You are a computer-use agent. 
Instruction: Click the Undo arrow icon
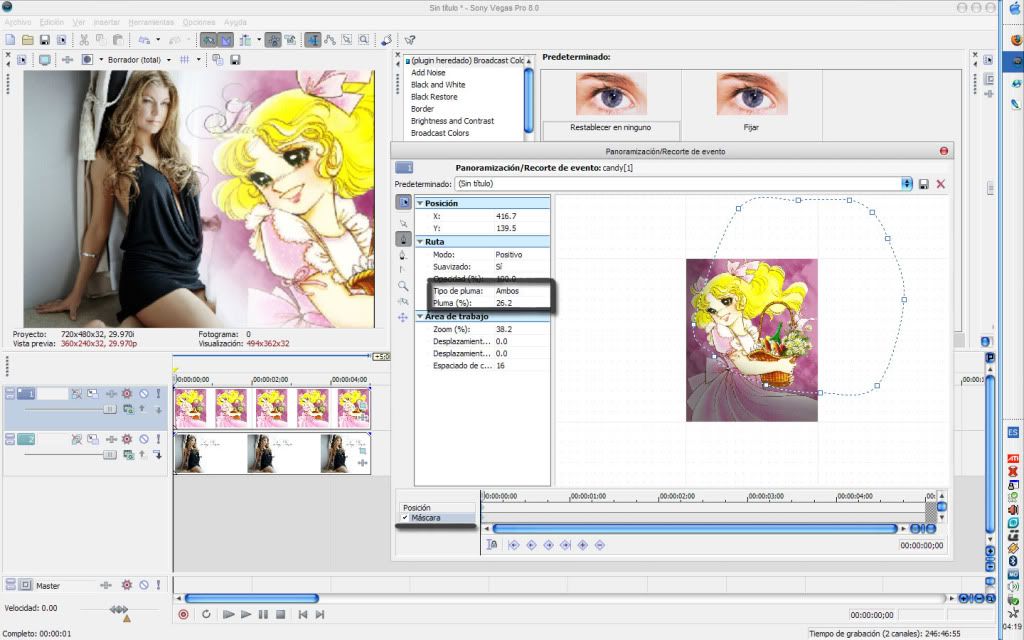(144, 40)
